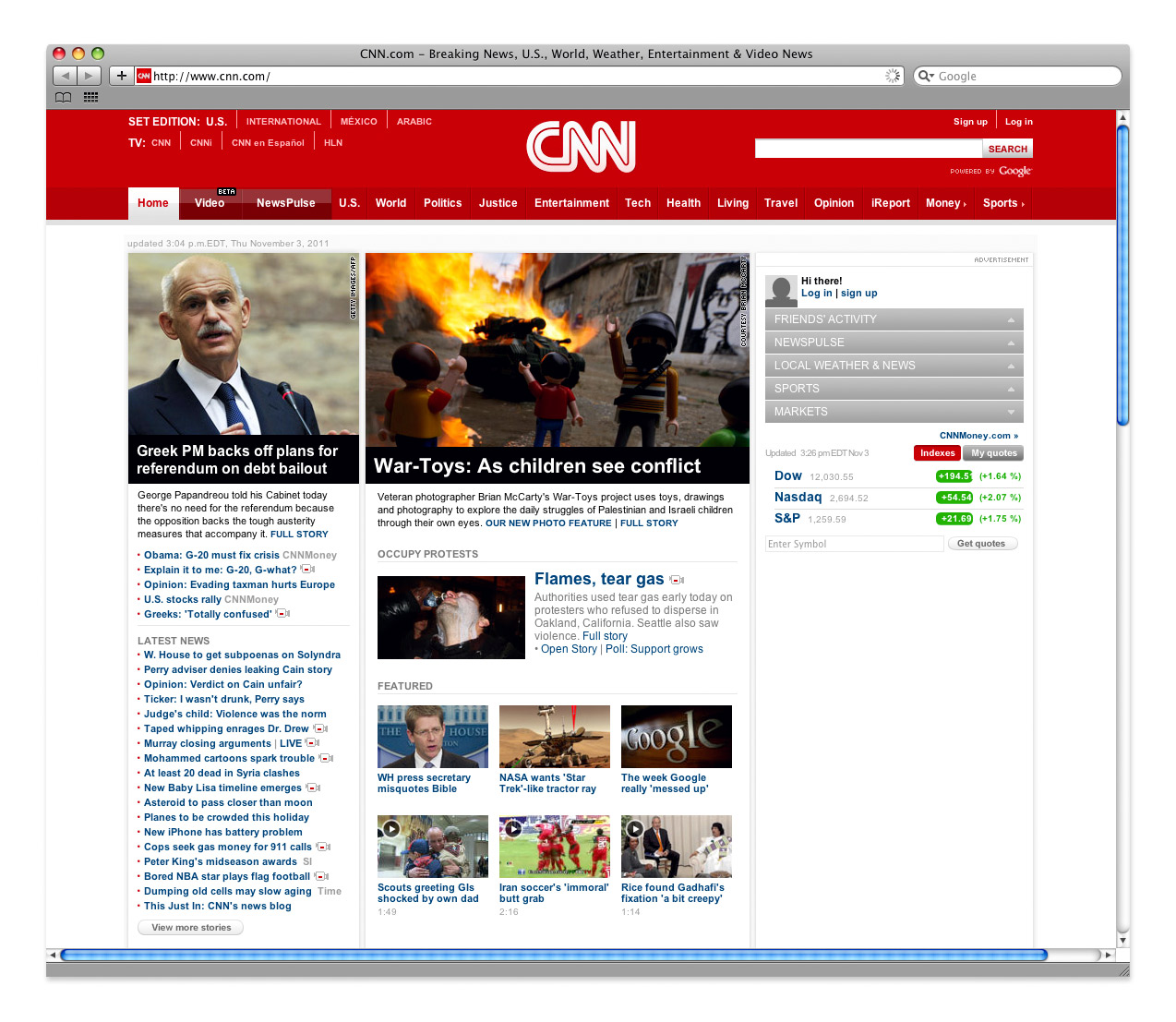The height and width of the screenshot is (1022, 1176).
Task: Switch markets view to My quotes
Action: tap(993, 453)
